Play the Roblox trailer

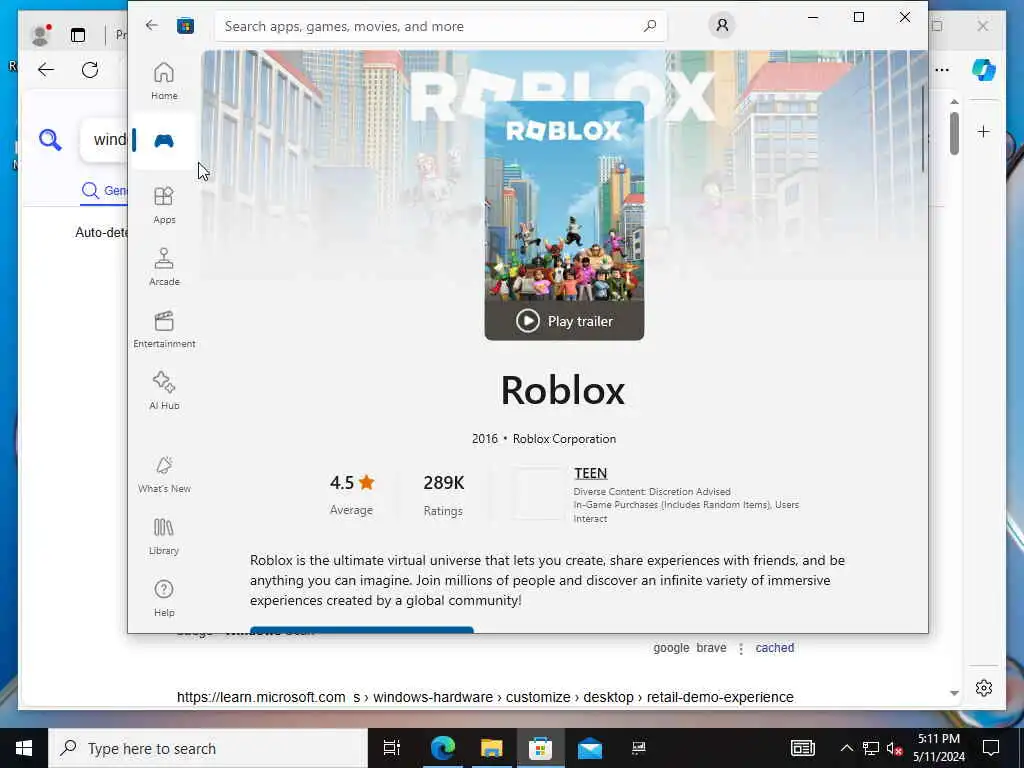click(x=564, y=321)
